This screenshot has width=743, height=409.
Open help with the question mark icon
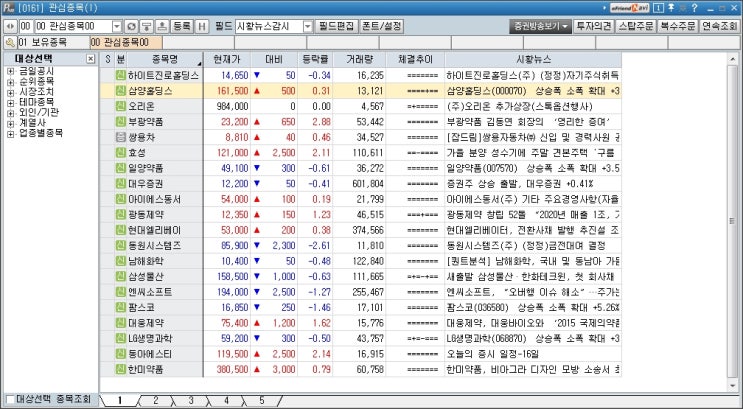[695, 8]
